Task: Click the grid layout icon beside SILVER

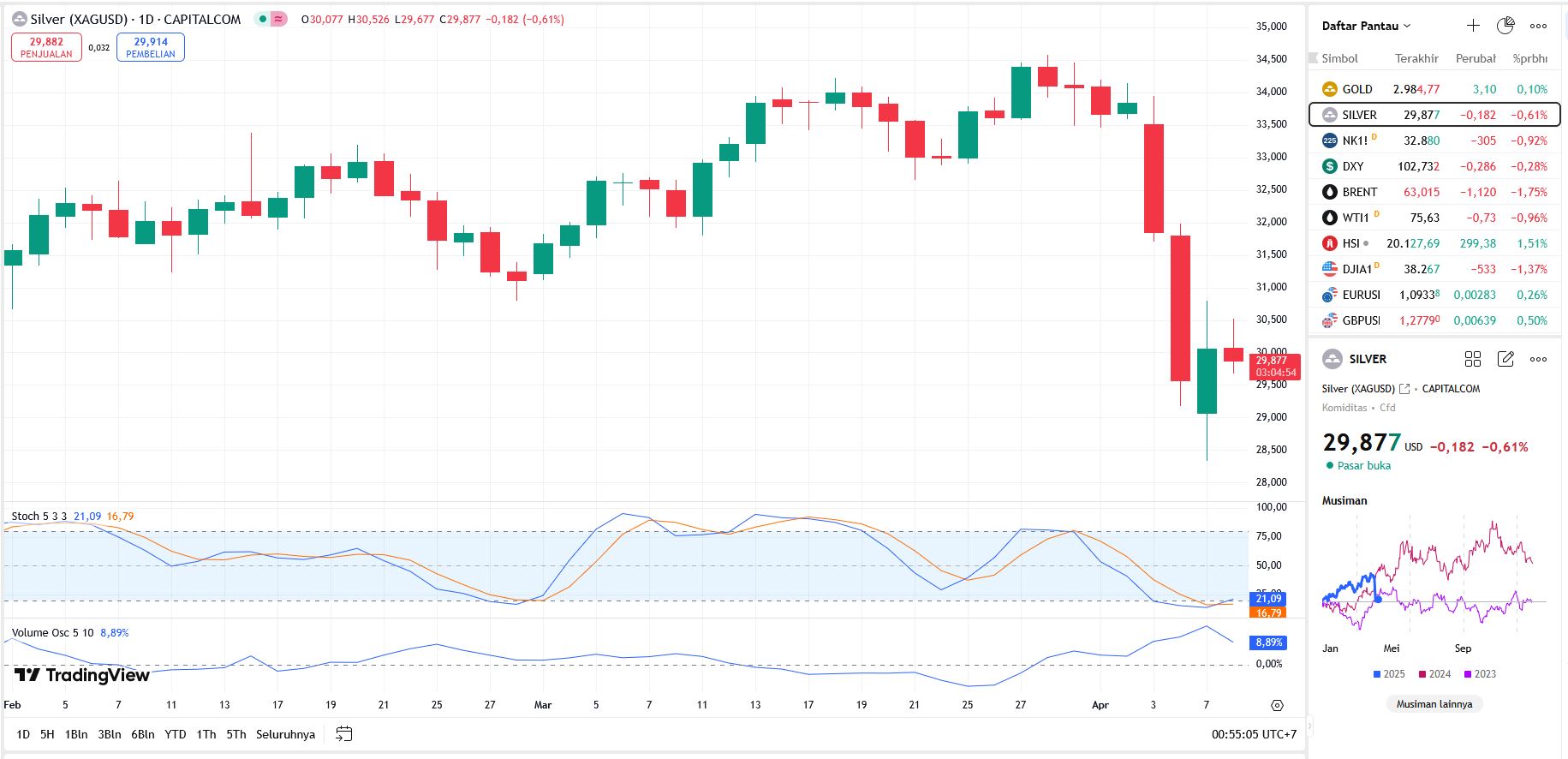Action: click(x=1473, y=359)
